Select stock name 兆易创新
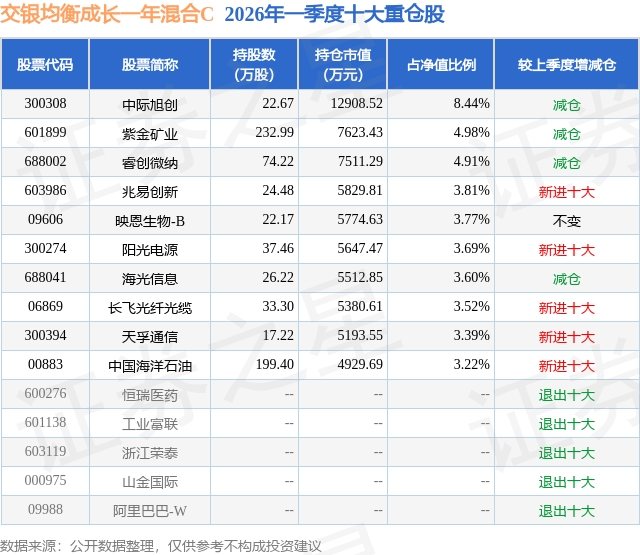The width and height of the screenshot is (640, 555). [150, 192]
